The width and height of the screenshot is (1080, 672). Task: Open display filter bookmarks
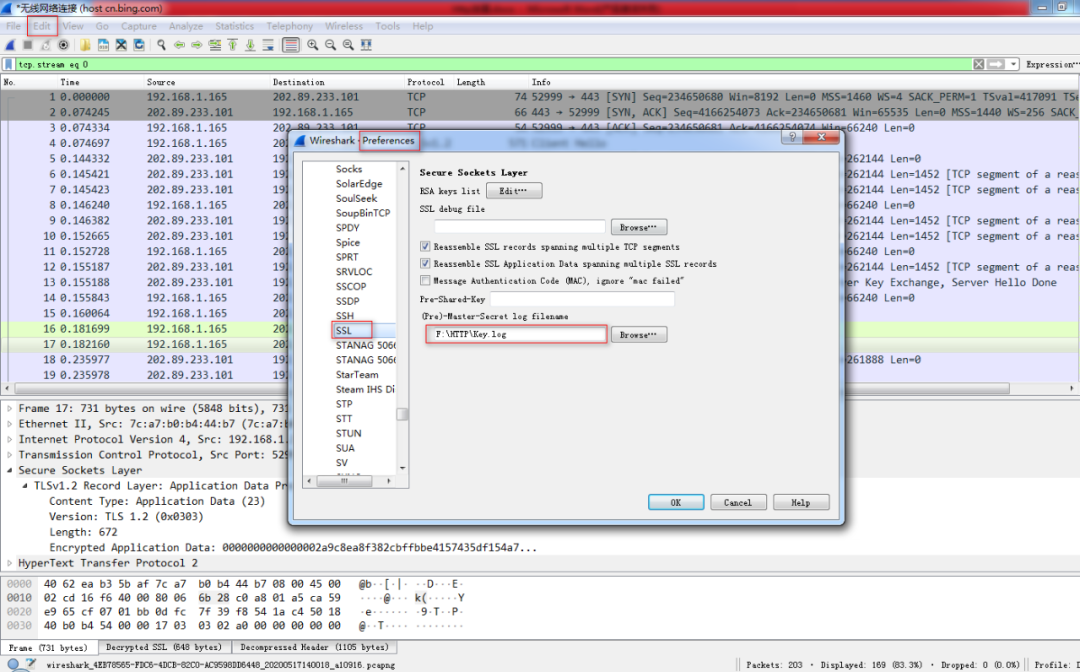pyautogui.click(x=9, y=64)
